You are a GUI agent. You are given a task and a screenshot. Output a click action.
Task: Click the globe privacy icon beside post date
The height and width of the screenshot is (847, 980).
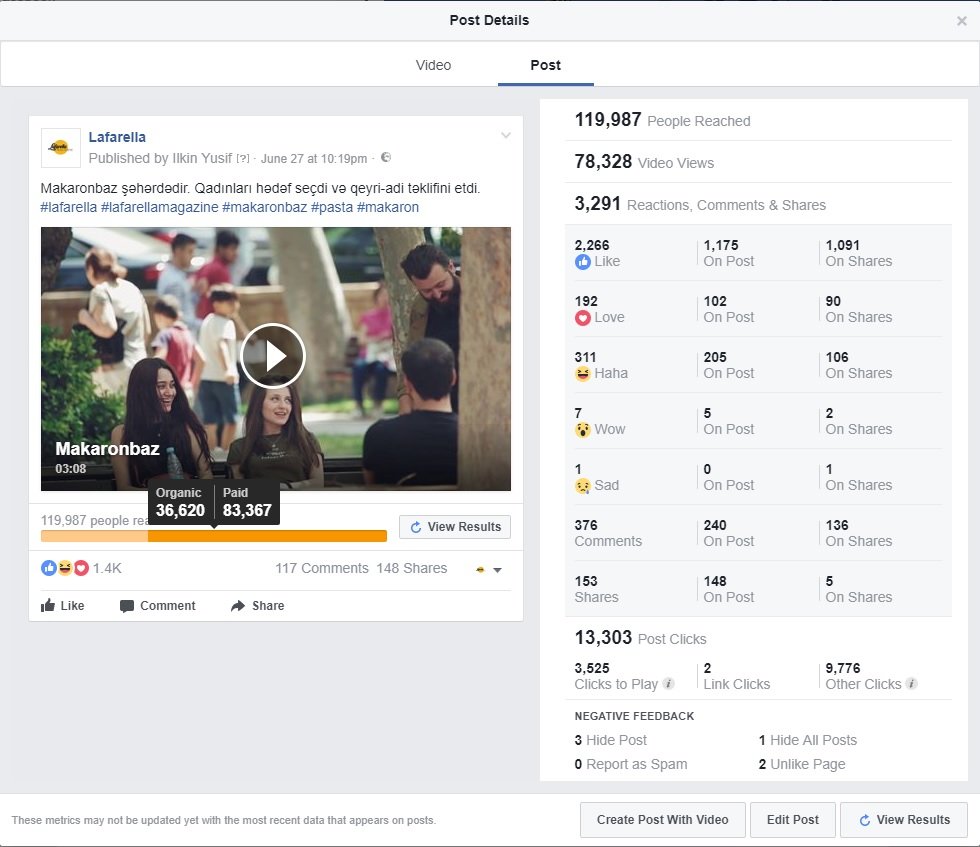point(386,158)
